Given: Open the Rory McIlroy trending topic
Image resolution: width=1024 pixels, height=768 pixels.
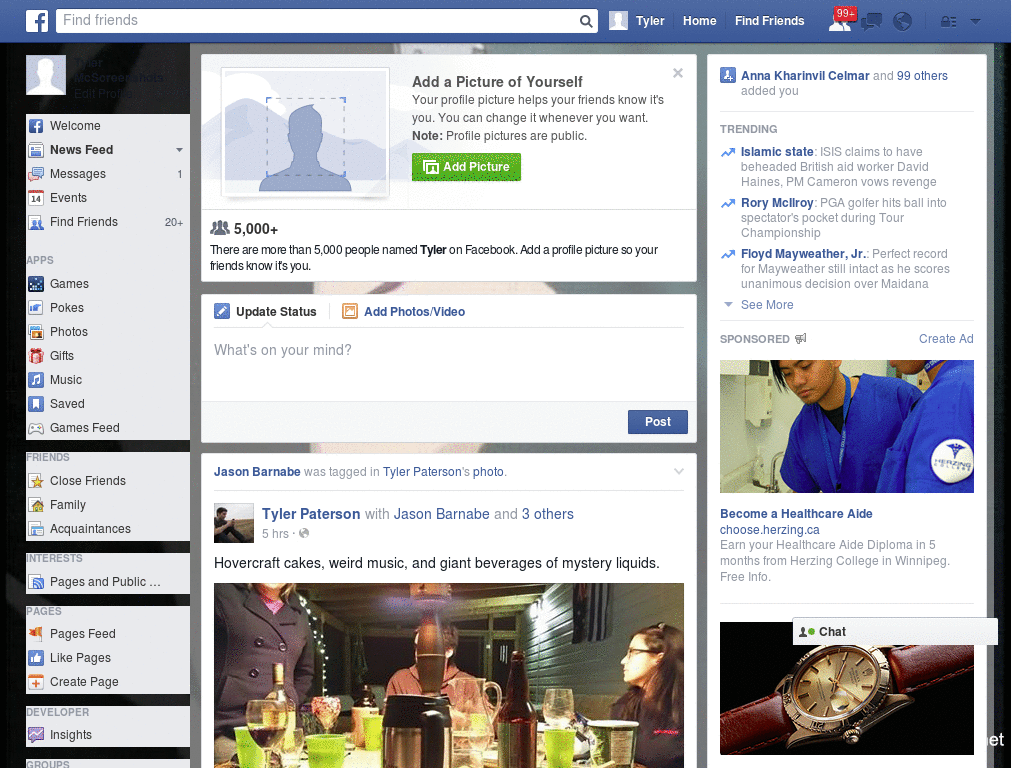Looking at the screenshot, I should 777,202.
